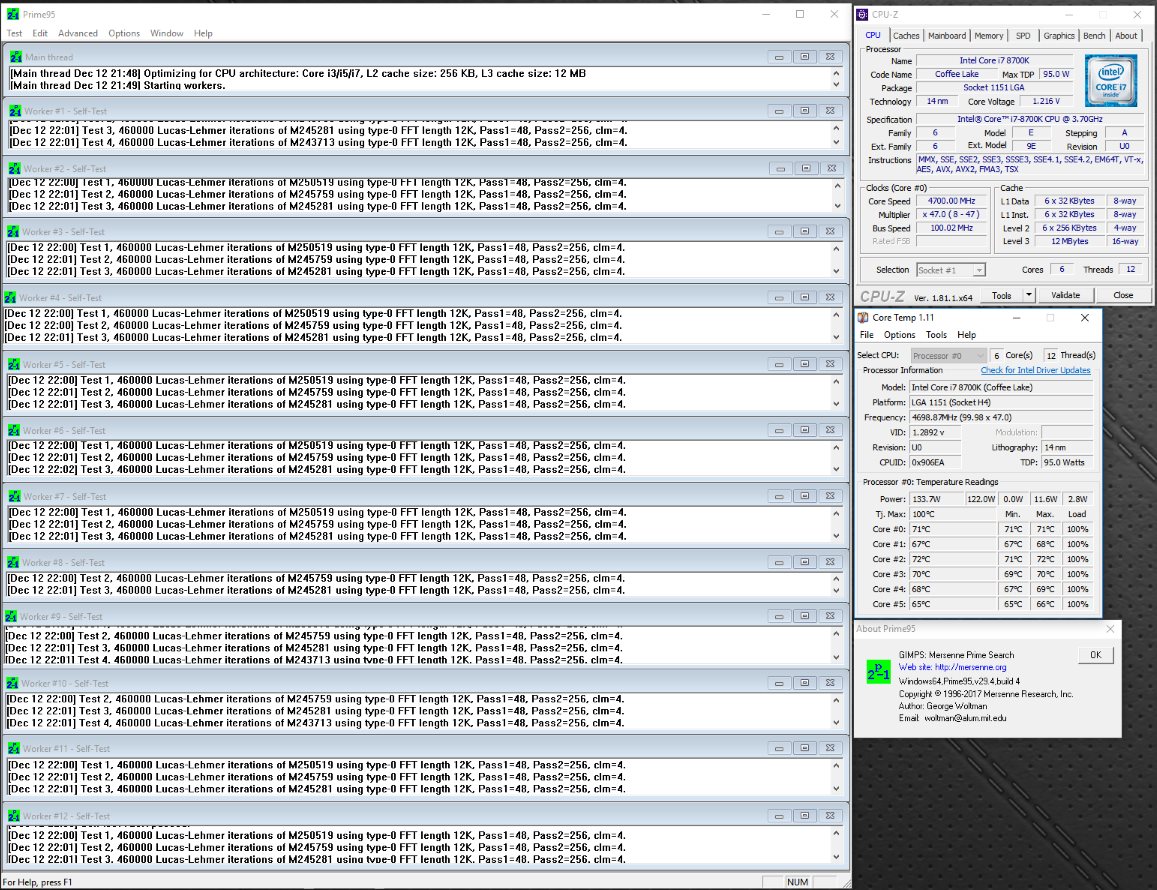Viewport: 1157px width, 890px height.
Task: Click the Intel Core i7 logo in CPU-Z
Action: 1111,80
